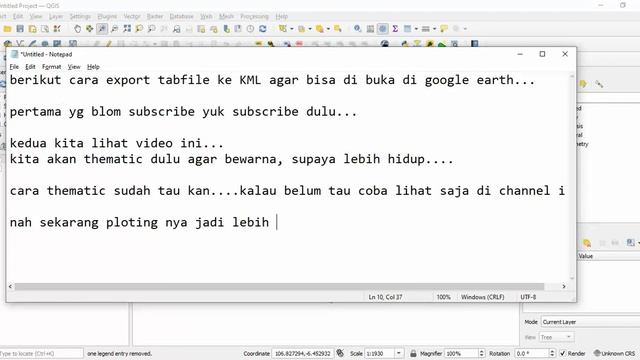Toggle the lock scale padlock icon
This screenshot has height=360, width=640.
click(413, 353)
